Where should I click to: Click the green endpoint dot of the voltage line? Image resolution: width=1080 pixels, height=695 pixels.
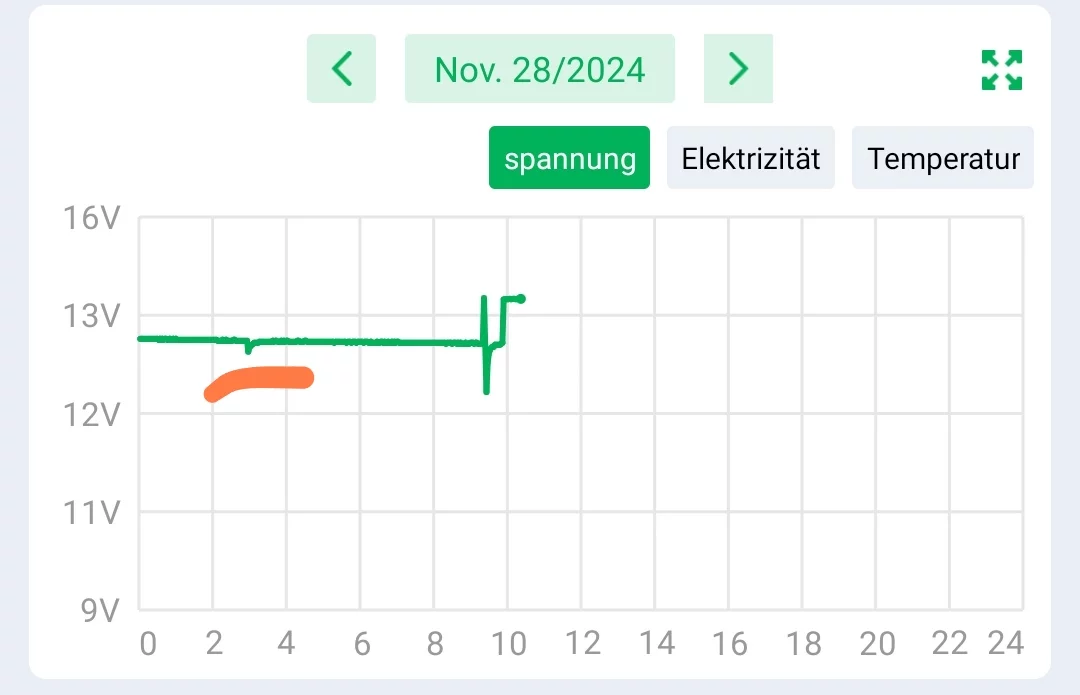[x=520, y=298]
